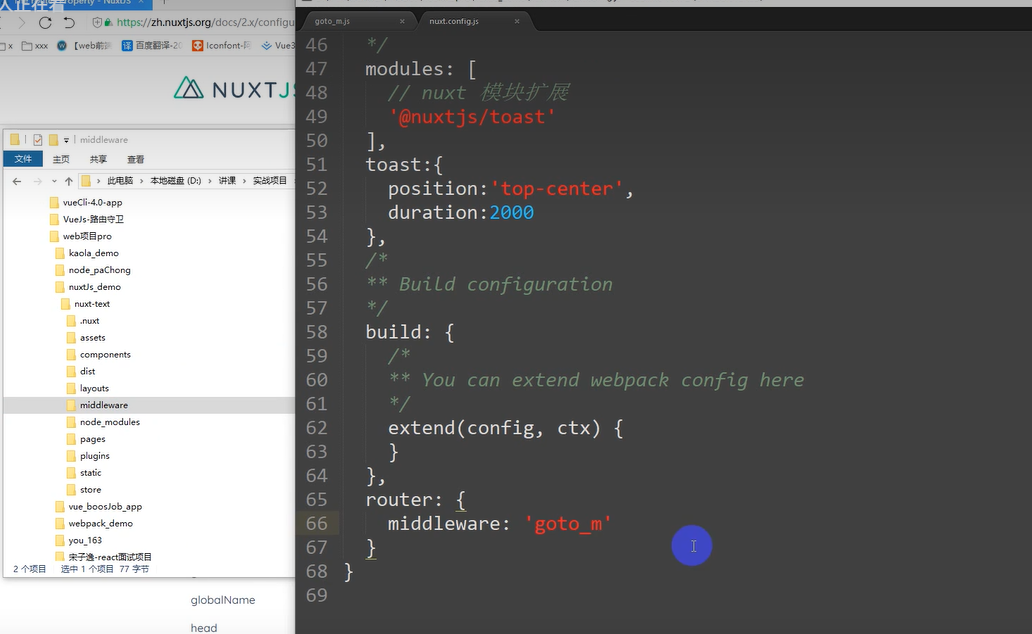The height and width of the screenshot is (634, 1032).
Task: Click Explorer's up-directory arrow
Action: click(68, 181)
